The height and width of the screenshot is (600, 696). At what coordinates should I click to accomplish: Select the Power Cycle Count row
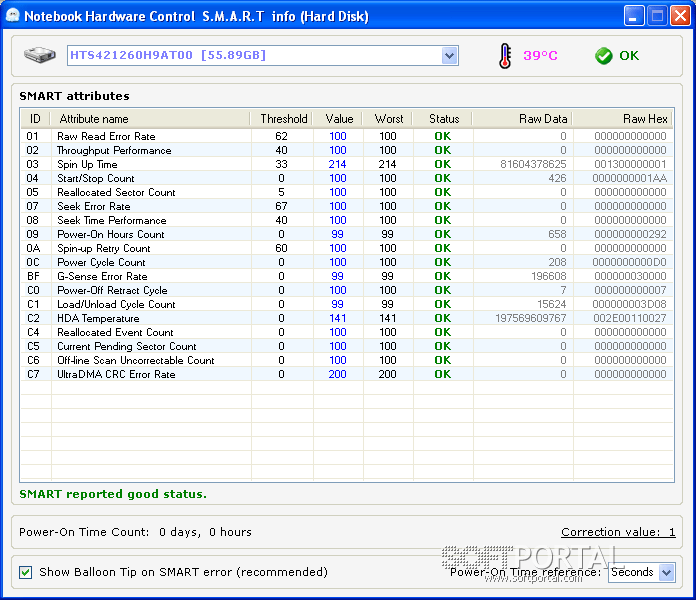pos(347,262)
